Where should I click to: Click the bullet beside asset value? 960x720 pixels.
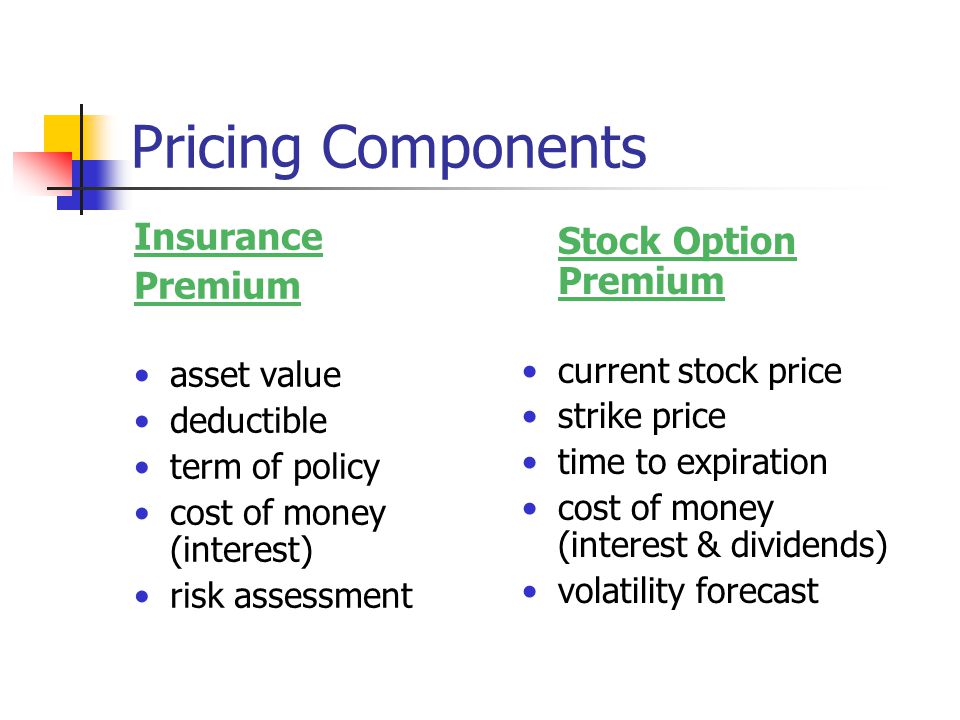click(x=142, y=375)
